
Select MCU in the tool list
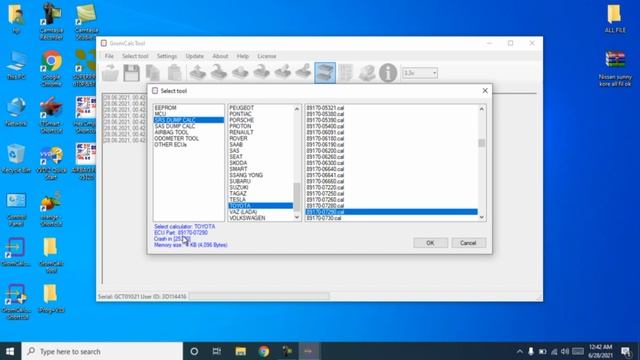189,114
